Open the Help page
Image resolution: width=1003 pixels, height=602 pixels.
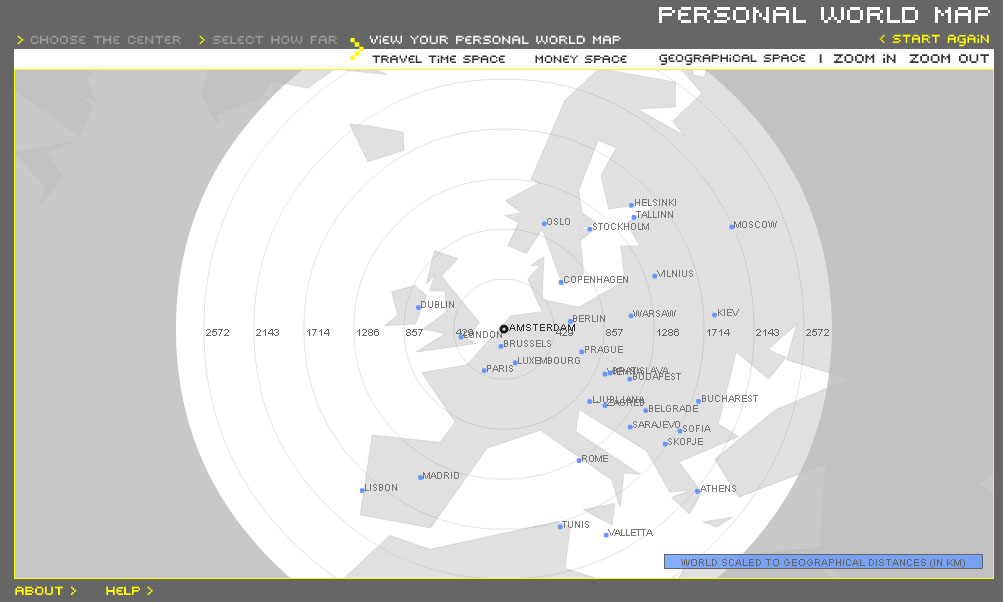pos(129,590)
